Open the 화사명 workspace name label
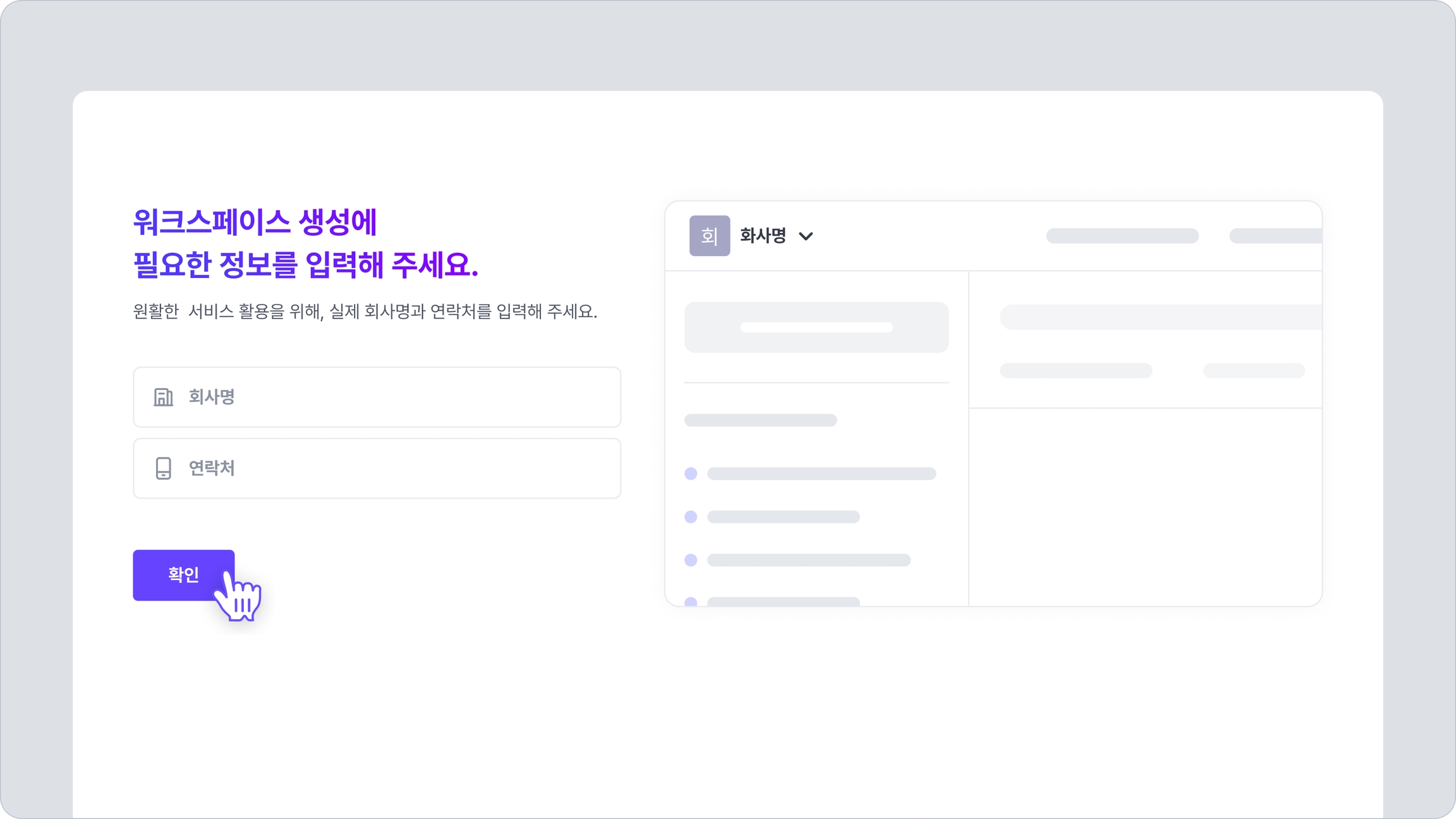1456x819 pixels. point(763,236)
